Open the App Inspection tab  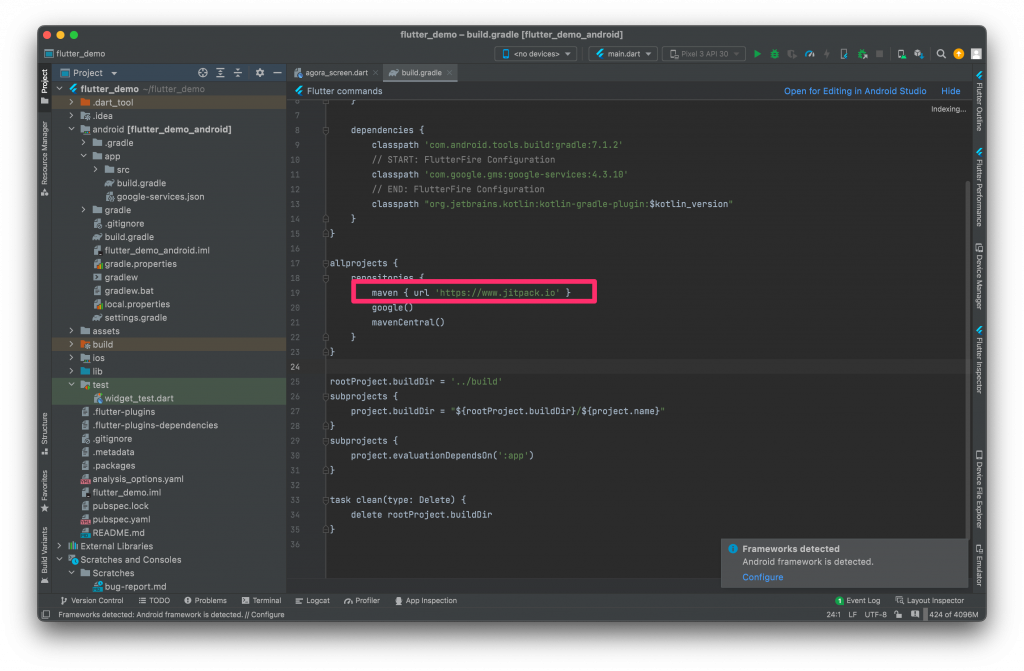click(426, 600)
